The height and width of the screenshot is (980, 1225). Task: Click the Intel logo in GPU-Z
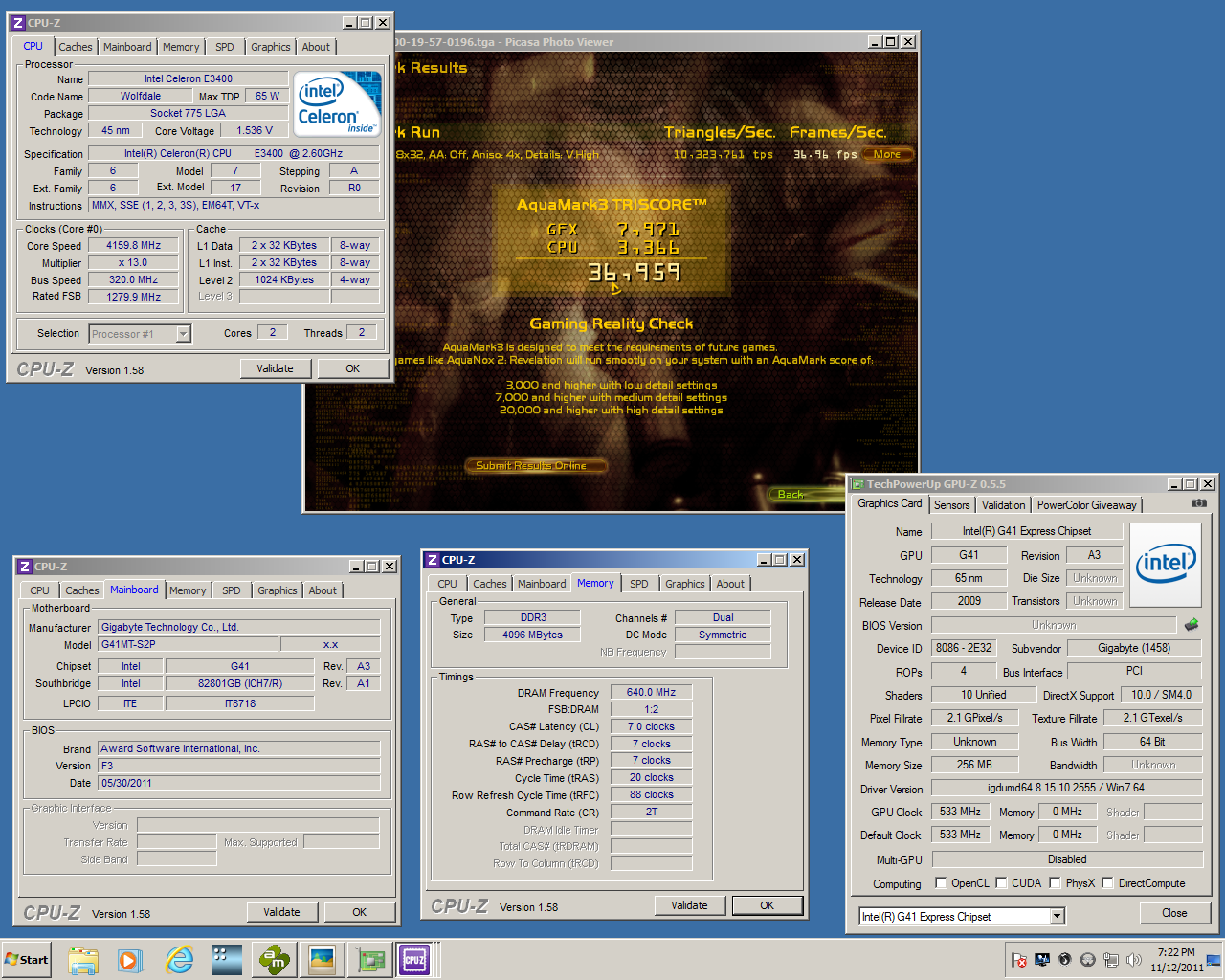(x=1165, y=564)
